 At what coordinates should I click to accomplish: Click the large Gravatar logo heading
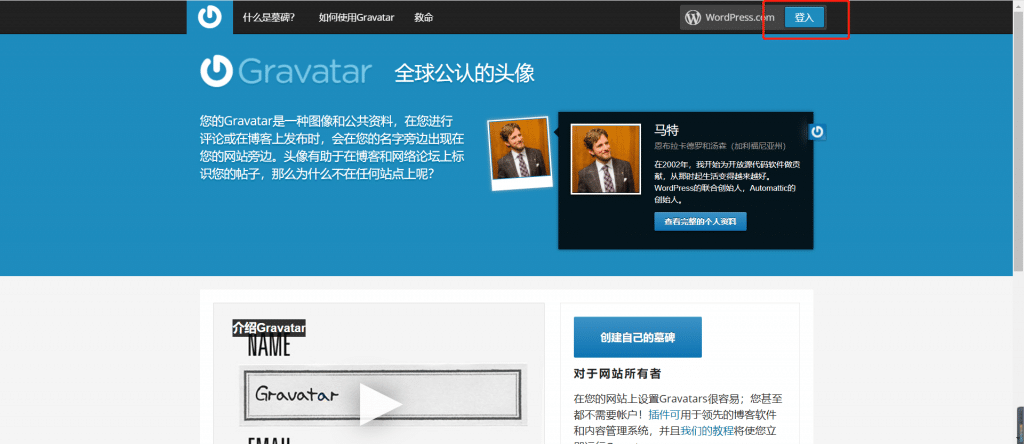coord(286,72)
